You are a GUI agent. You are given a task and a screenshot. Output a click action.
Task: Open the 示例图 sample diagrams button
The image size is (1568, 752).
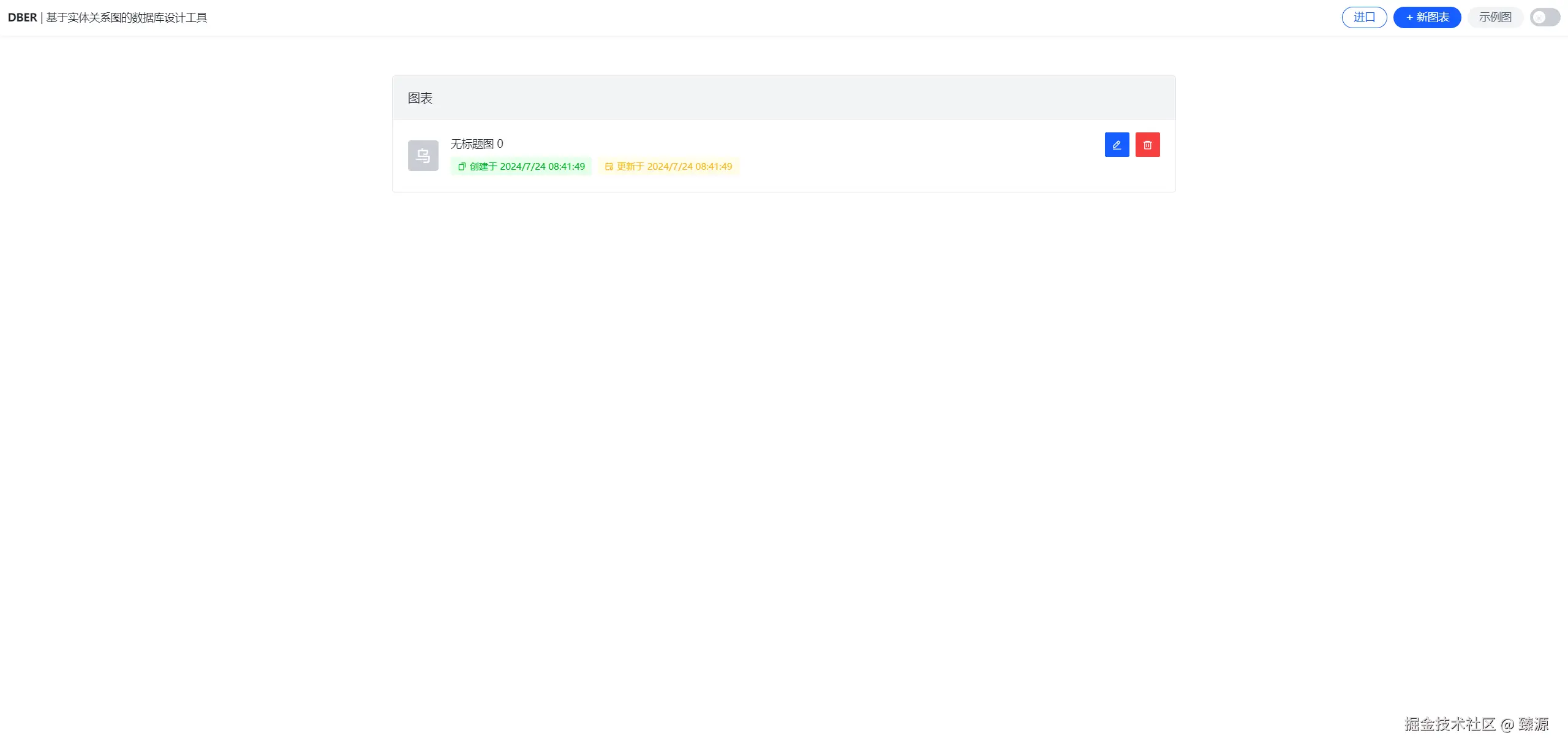pos(1495,17)
